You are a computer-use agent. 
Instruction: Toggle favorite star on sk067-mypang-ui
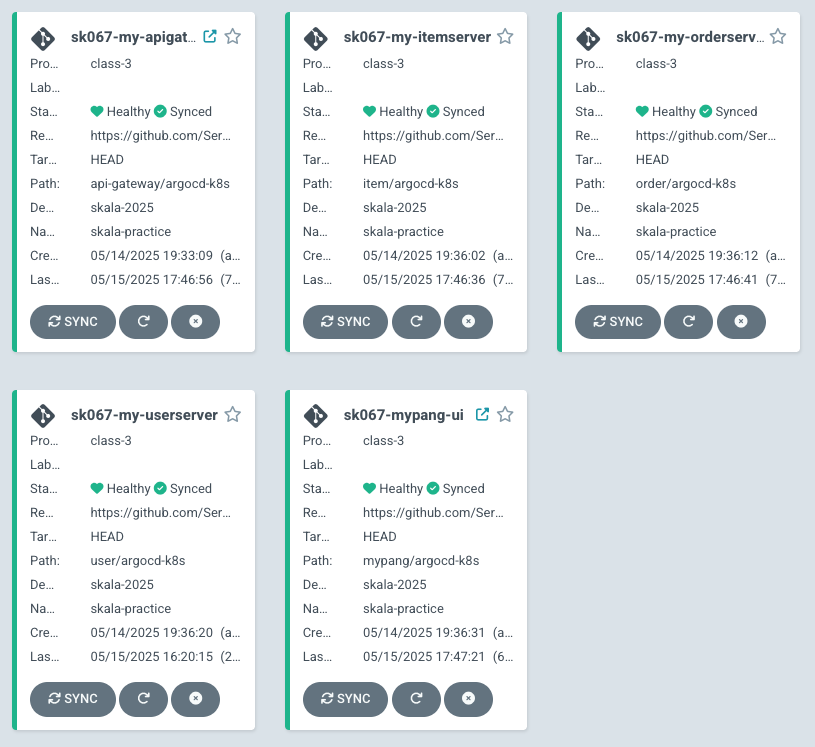point(505,414)
